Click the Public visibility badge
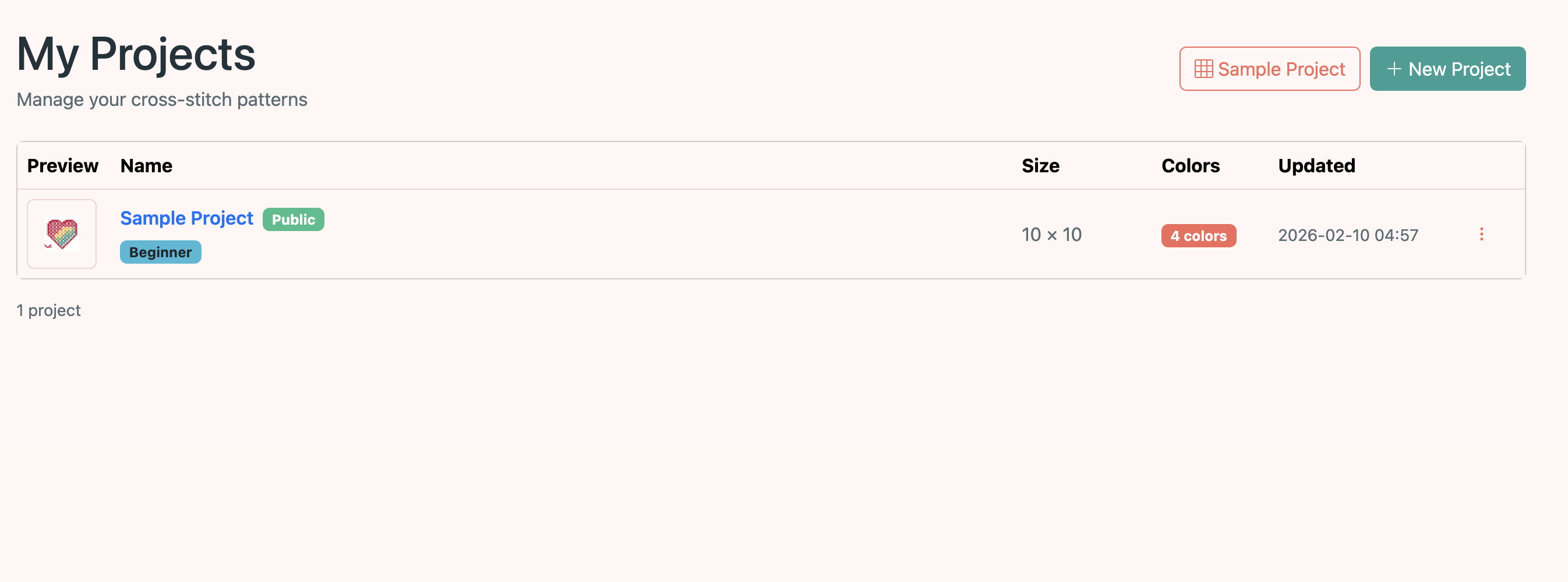 [x=294, y=219]
